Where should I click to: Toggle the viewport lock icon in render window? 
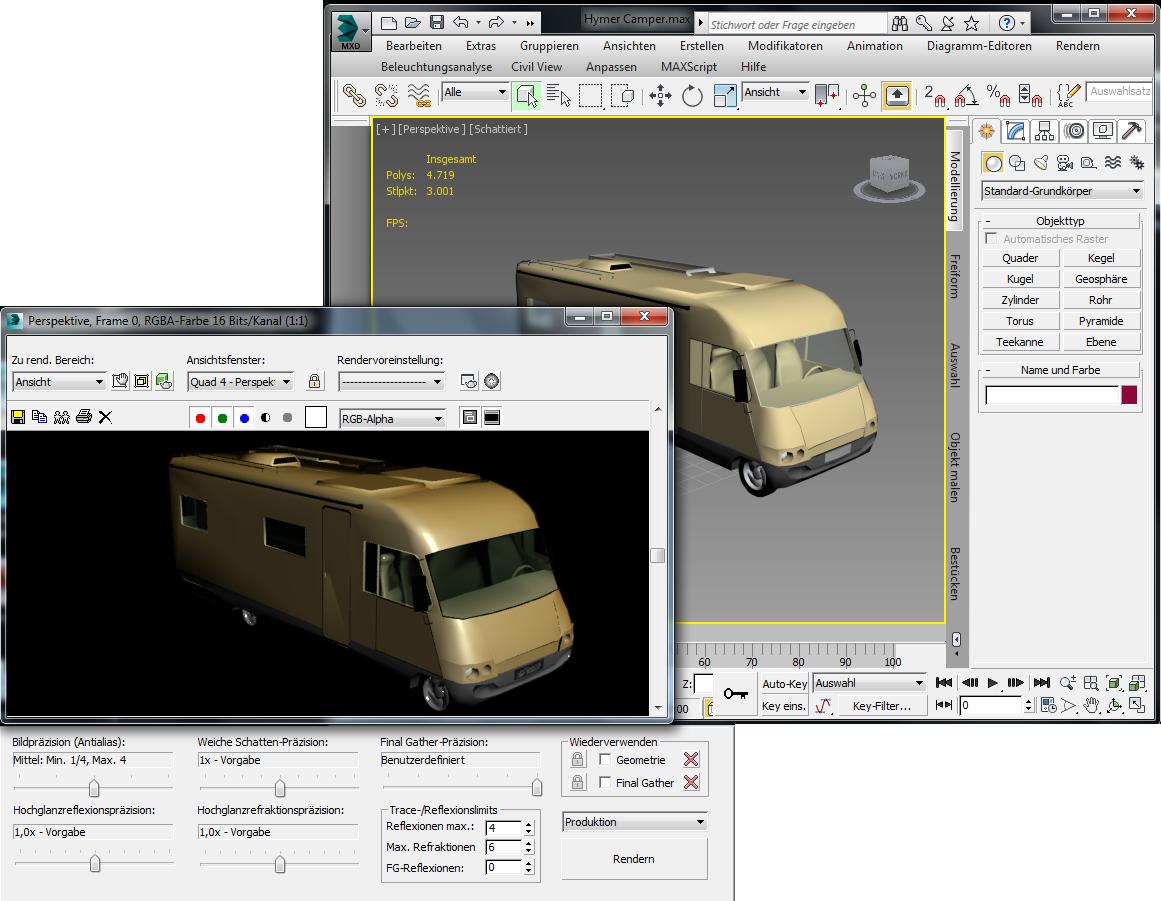(x=315, y=381)
